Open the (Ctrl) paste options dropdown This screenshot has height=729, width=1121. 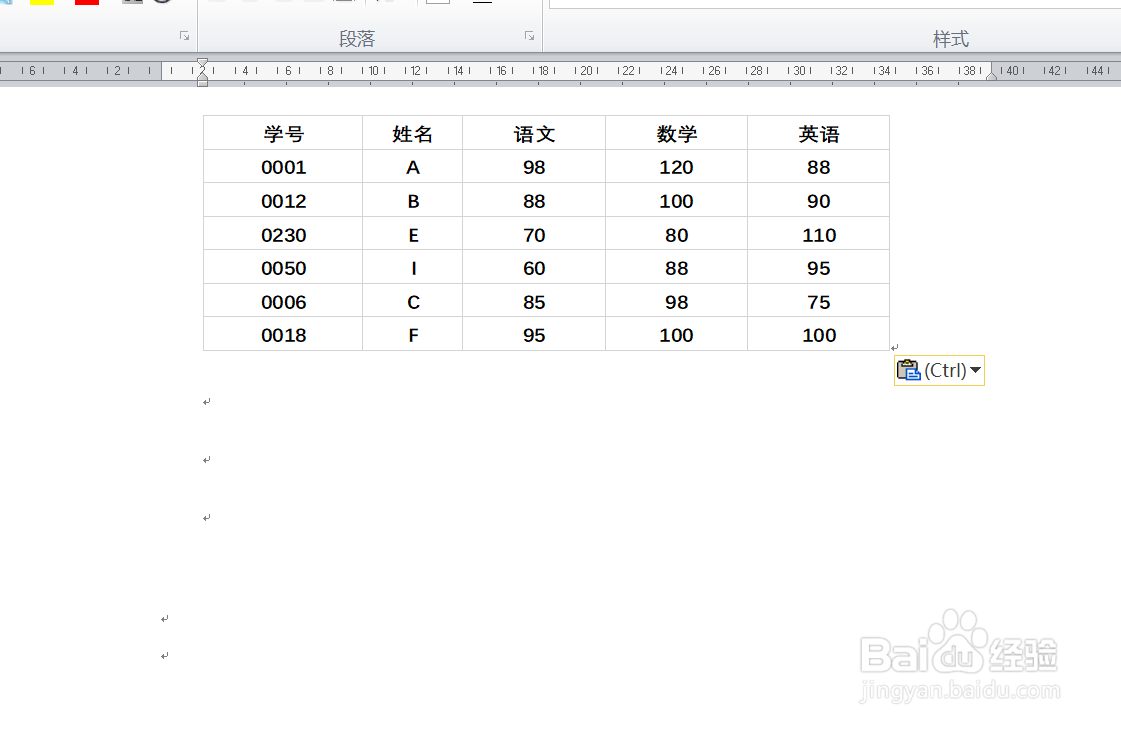coord(975,369)
